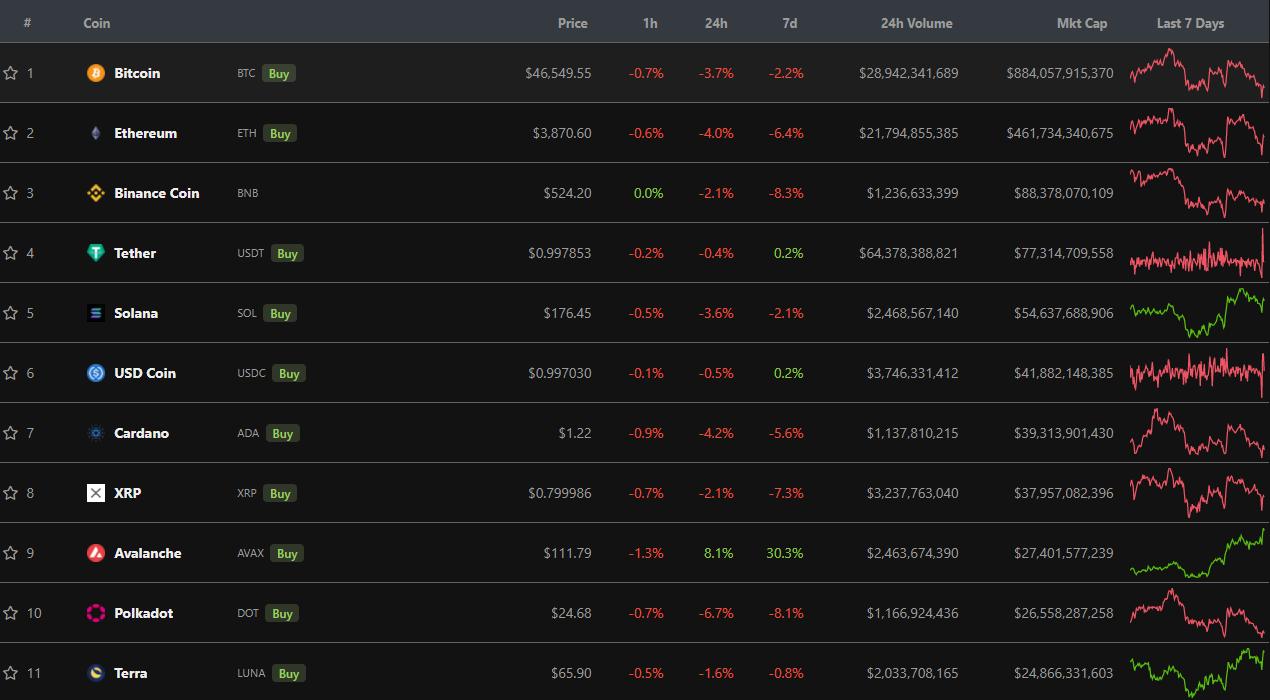
Task: Open the Bitcoin coin page link
Action: pyautogui.click(x=137, y=73)
